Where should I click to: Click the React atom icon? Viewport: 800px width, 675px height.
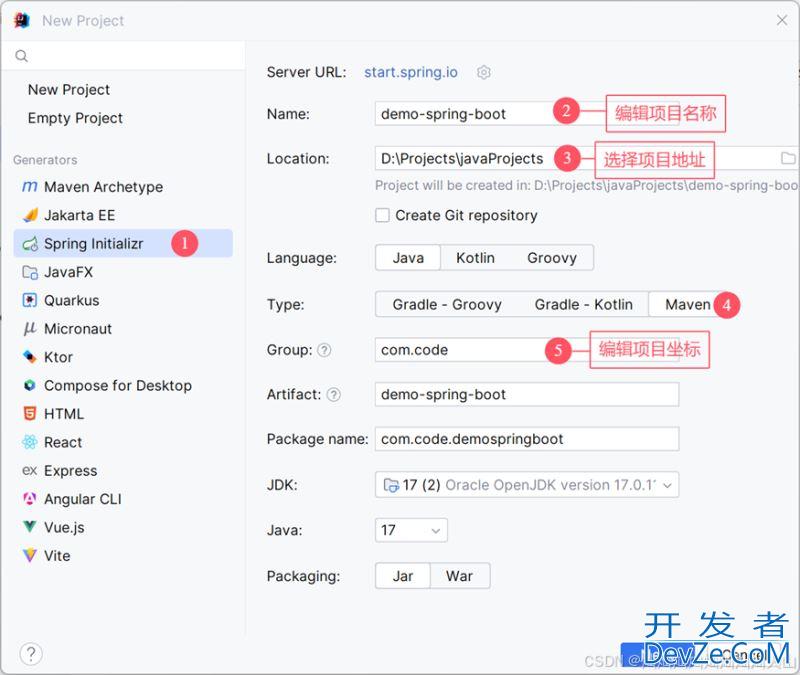[x=30, y=442]
